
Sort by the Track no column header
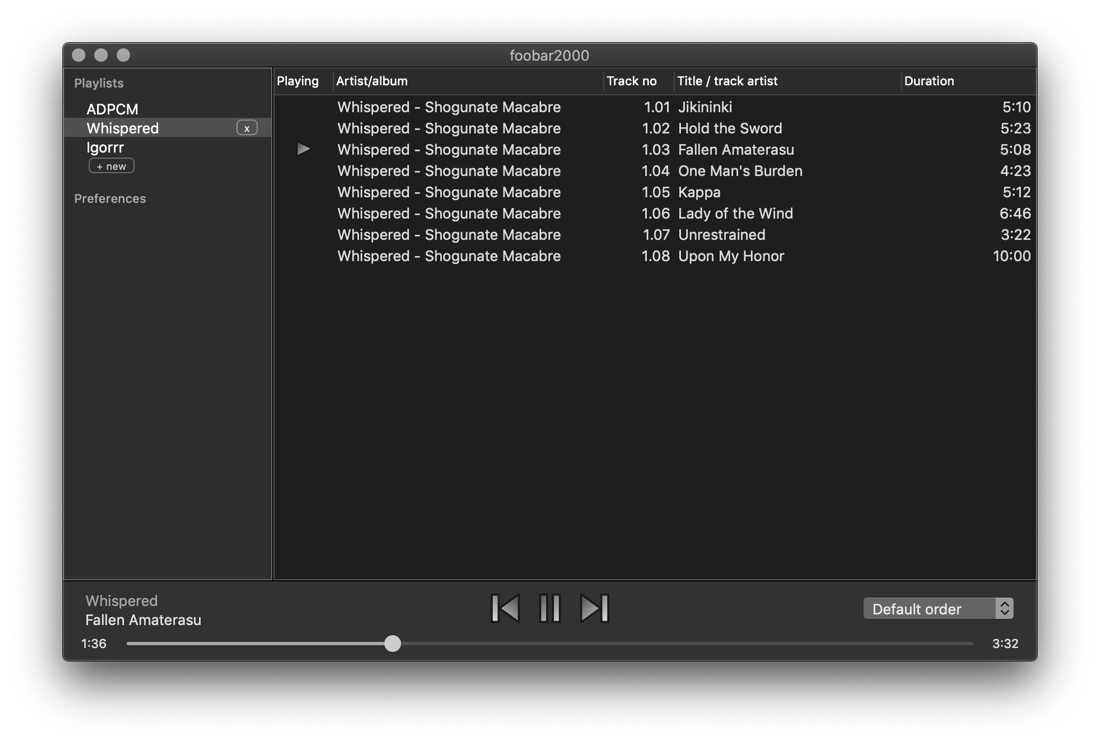pyautogui.click(x=632, y=81)
